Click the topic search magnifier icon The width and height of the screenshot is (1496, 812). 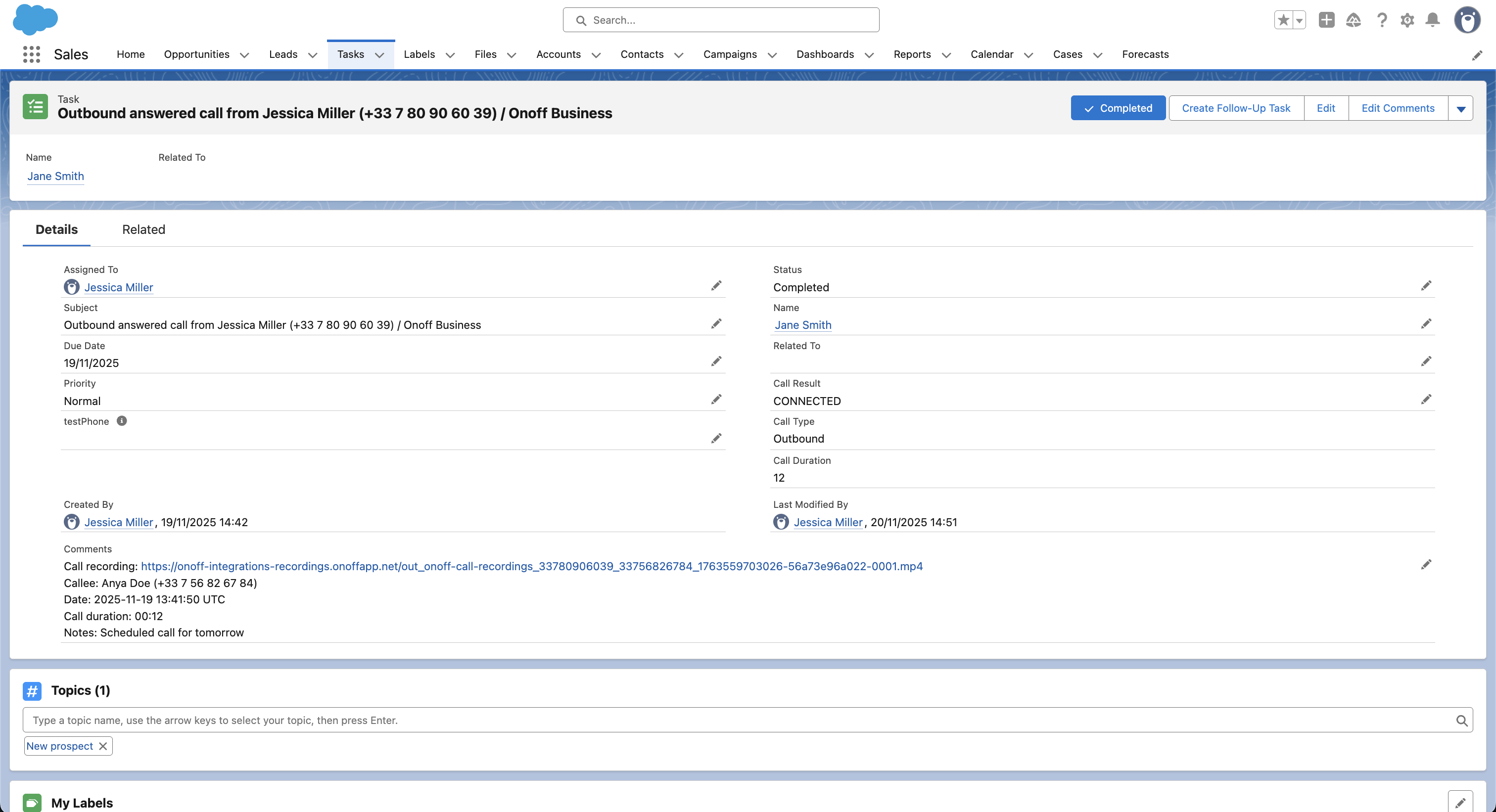coord(1462,721)
